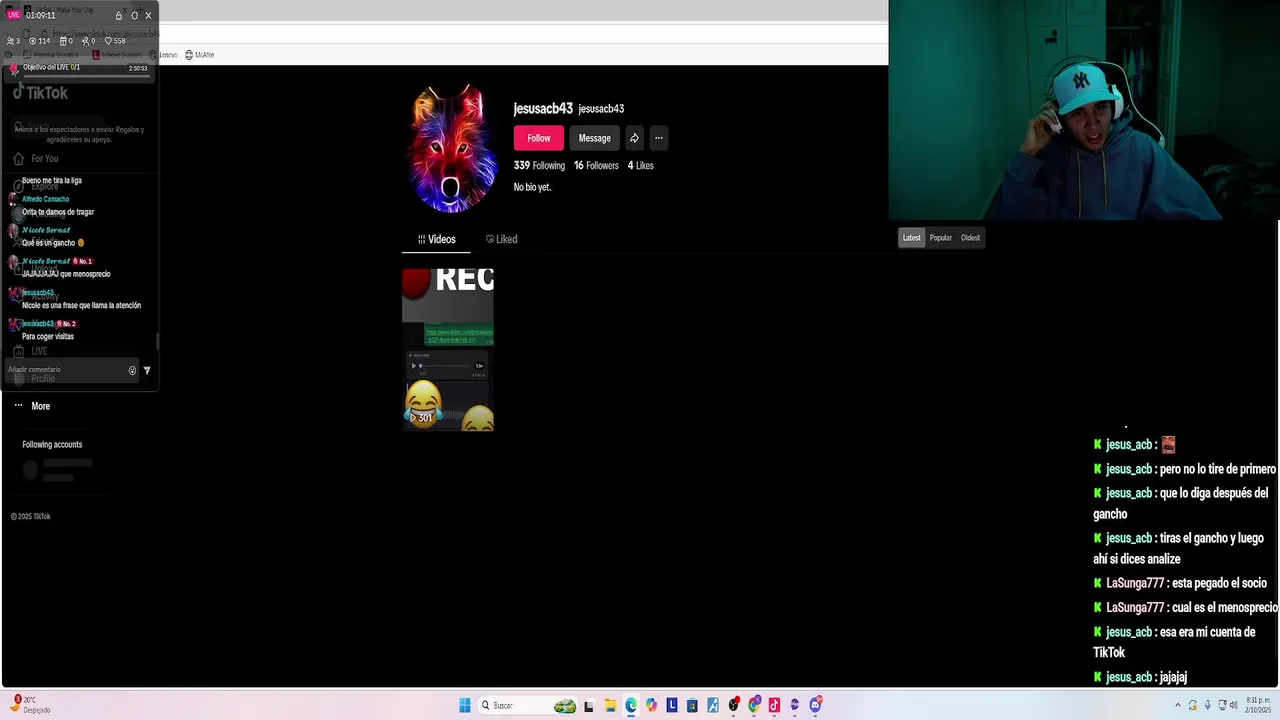Click the 01:09:11 LIVE timer

(41, 15)
